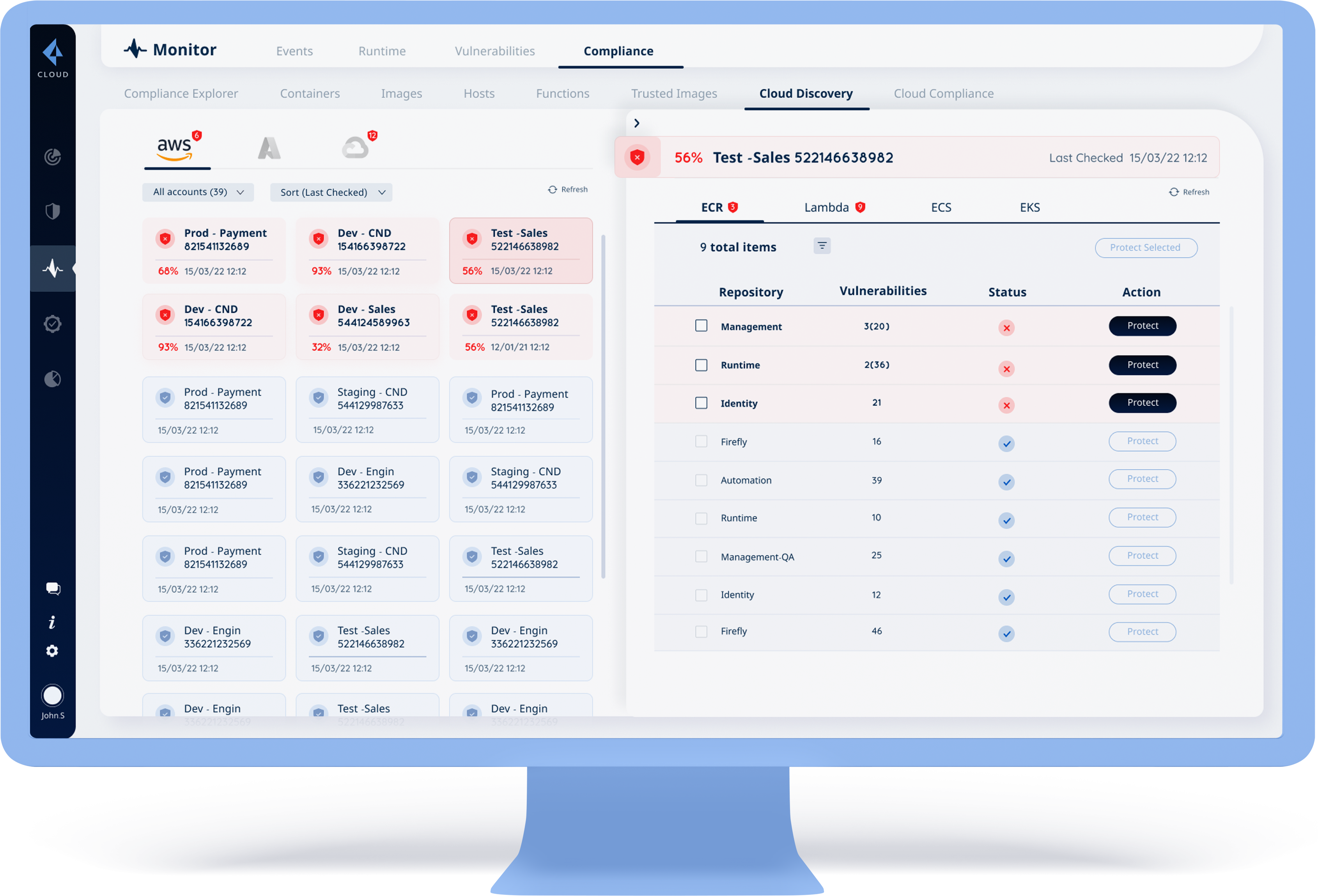Click the shield icon in left sidebar
This screenshot has height=896, width=1318.
click(x=52, y=212)
